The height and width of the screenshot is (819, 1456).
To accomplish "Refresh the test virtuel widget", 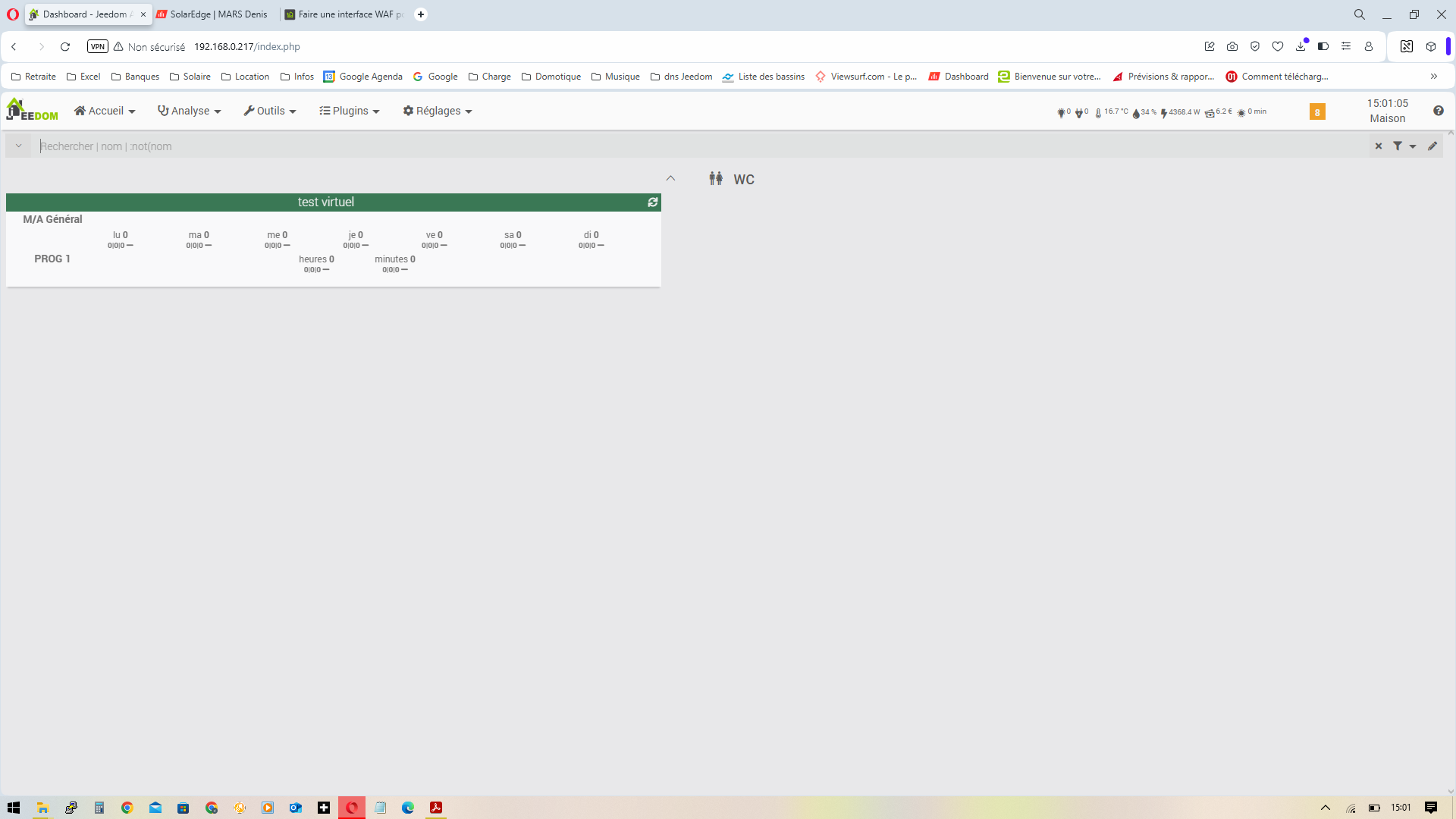I will point(652,202).
